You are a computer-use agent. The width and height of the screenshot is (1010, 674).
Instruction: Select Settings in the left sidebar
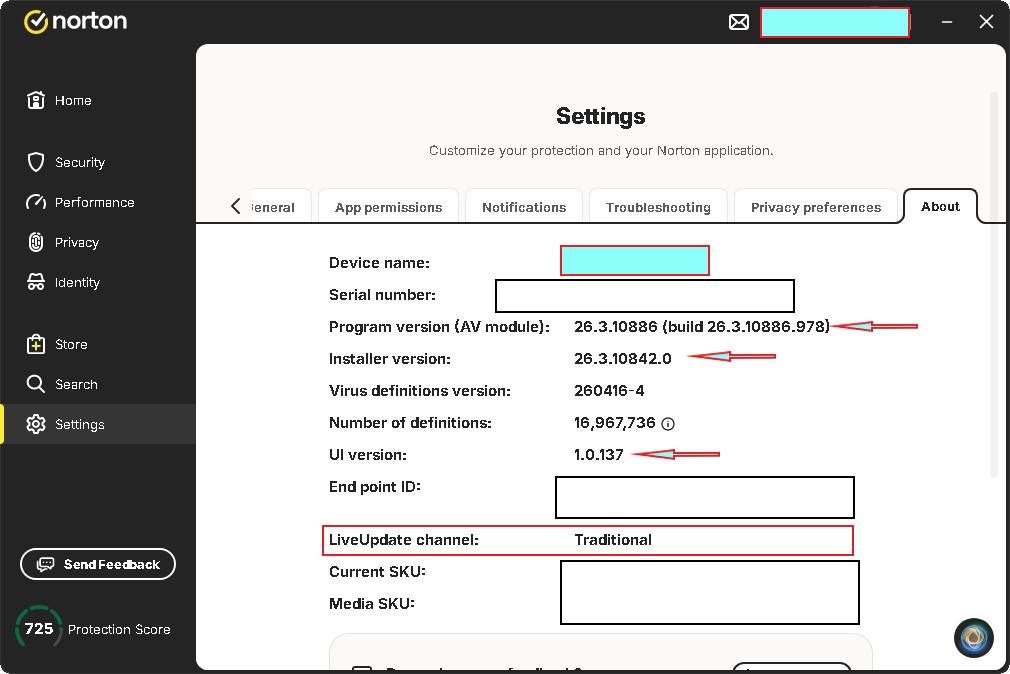(x=79, y=424)
